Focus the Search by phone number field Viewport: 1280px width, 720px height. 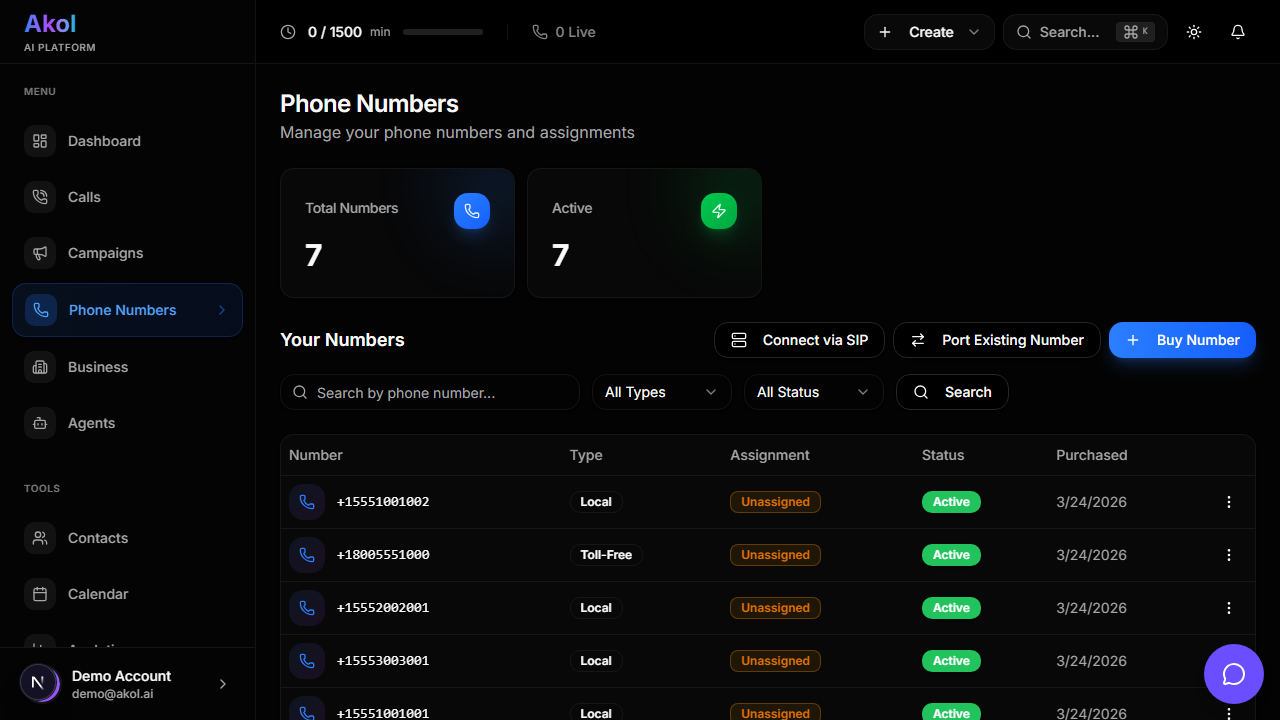point(440,392)
